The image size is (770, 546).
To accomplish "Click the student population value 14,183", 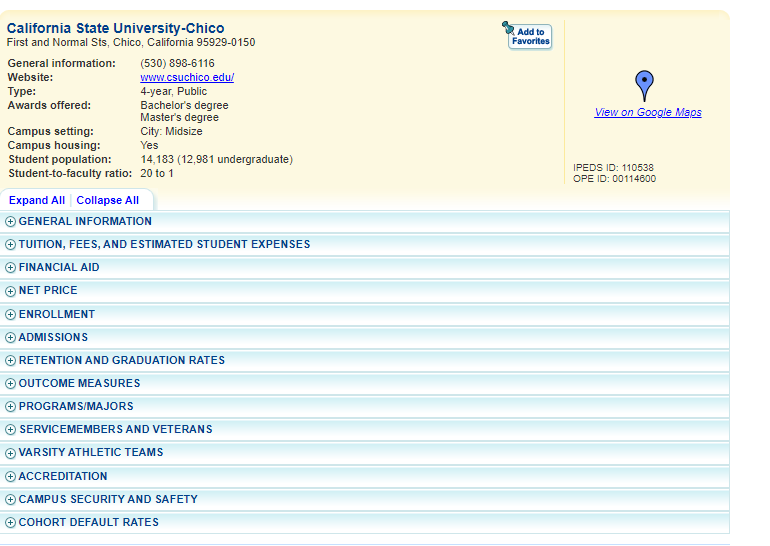I will [x=157, y=160].
